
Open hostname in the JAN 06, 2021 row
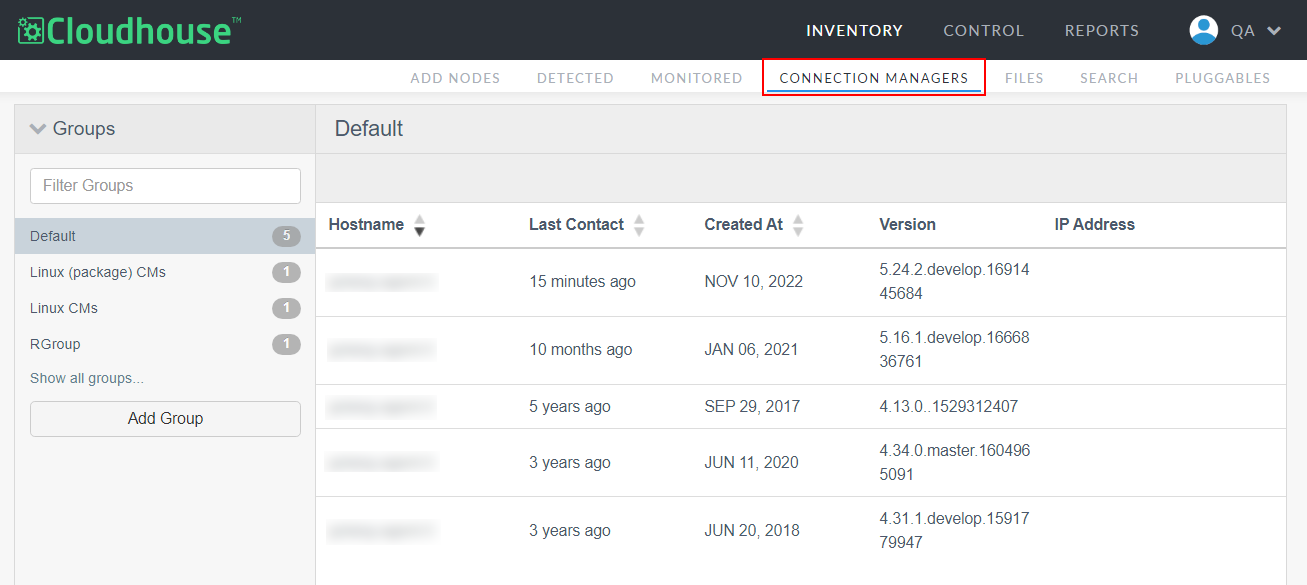point(382,350)
